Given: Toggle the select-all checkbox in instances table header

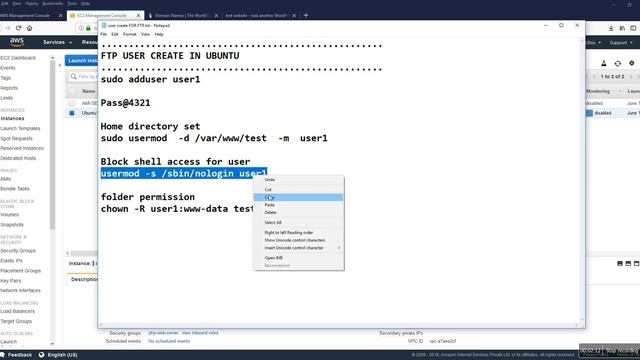Looking at the screenshot, I should point(72,91).
